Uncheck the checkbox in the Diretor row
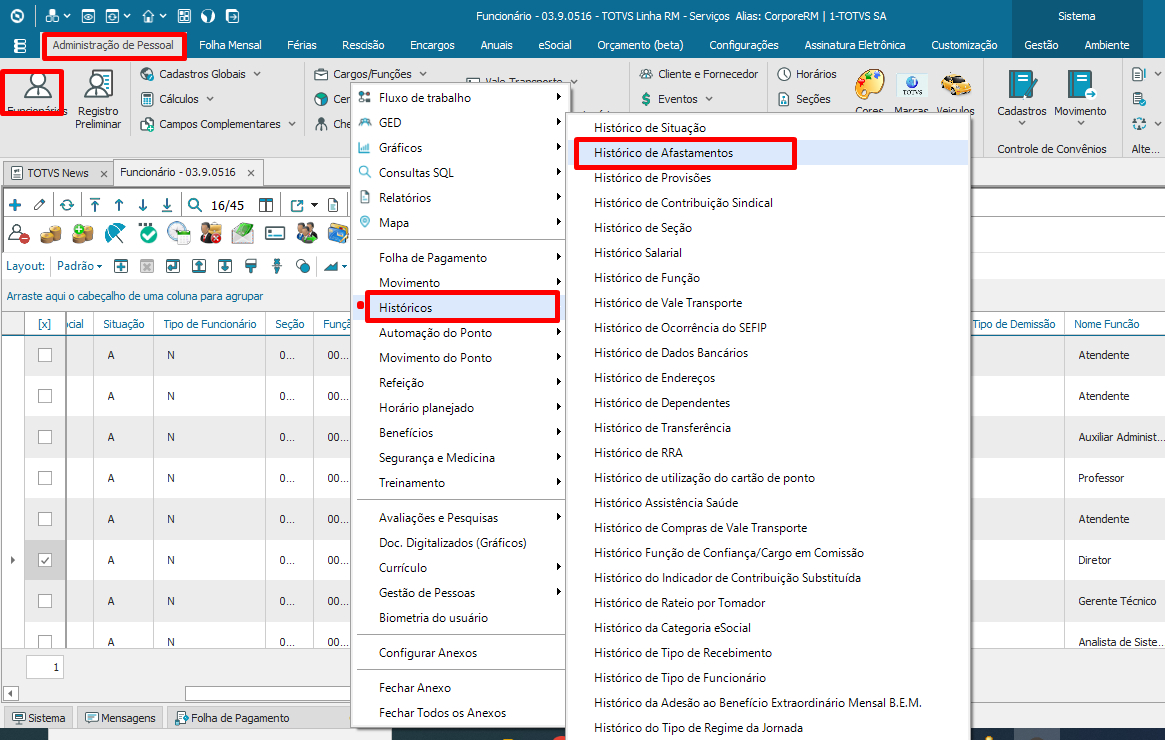The height and width of the screenshot is (740, 1165). [x=45, y=560]
